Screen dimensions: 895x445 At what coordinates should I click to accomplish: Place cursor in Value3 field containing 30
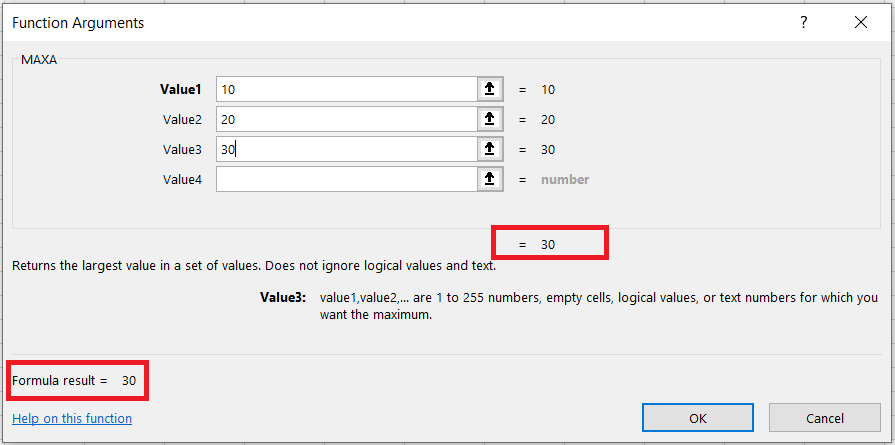[345, 149]
